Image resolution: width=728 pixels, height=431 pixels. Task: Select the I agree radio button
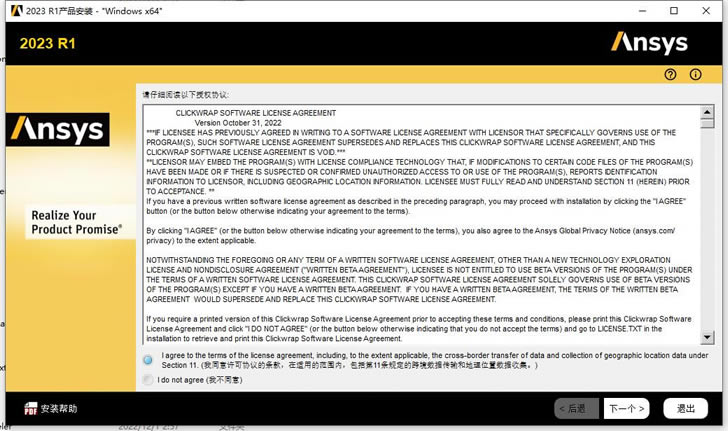point(148,359)
